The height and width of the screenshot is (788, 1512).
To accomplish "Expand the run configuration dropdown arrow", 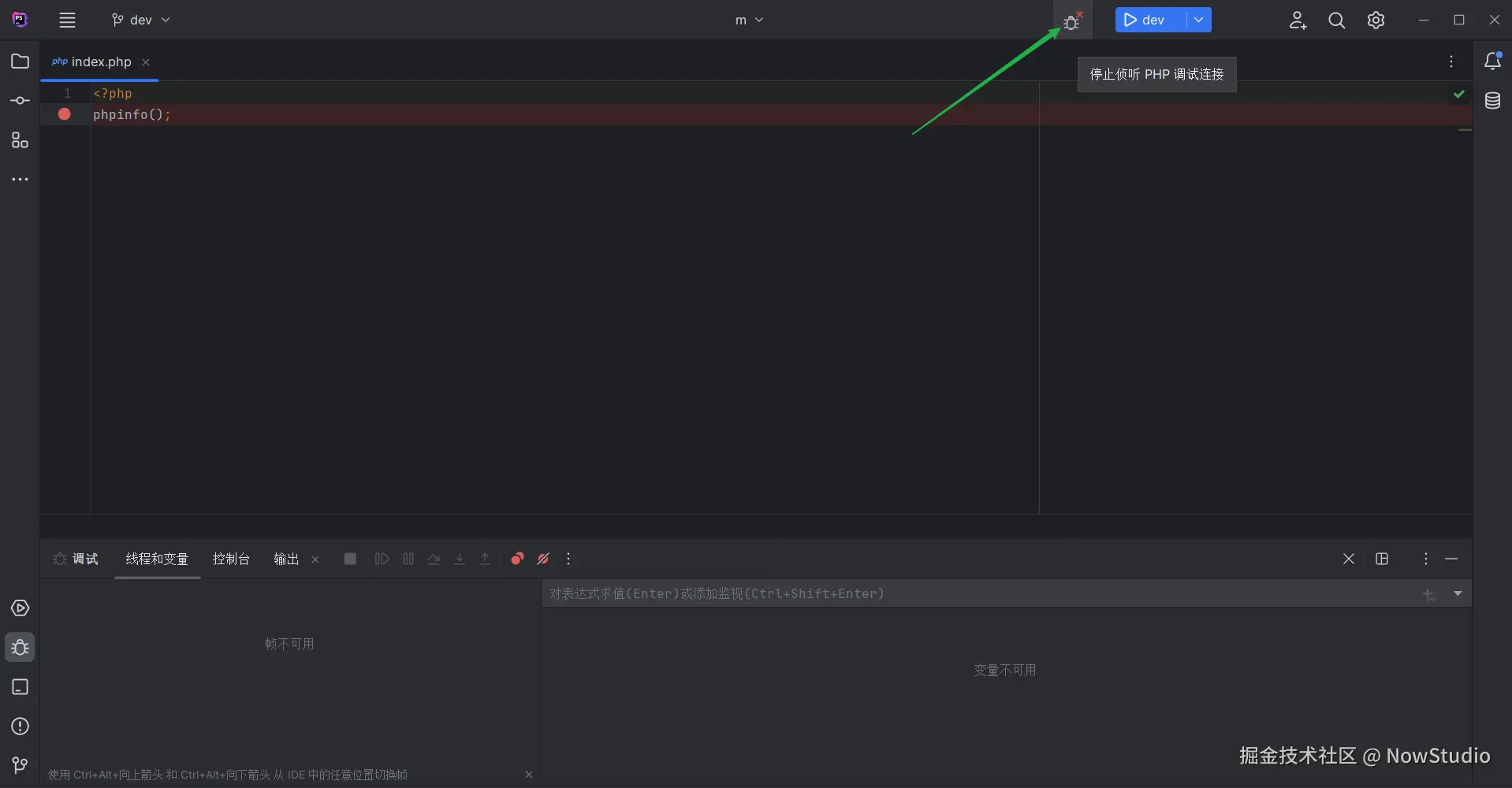I will coord(1199,20).
